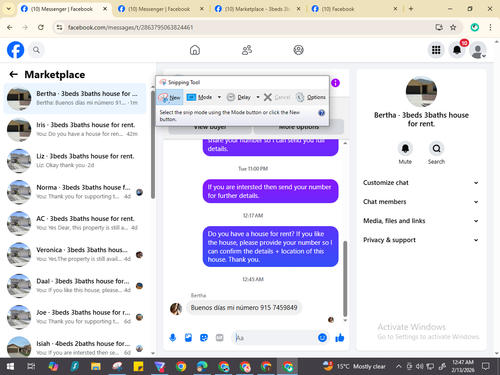Bookmark this page with the star

coord(453,27)
